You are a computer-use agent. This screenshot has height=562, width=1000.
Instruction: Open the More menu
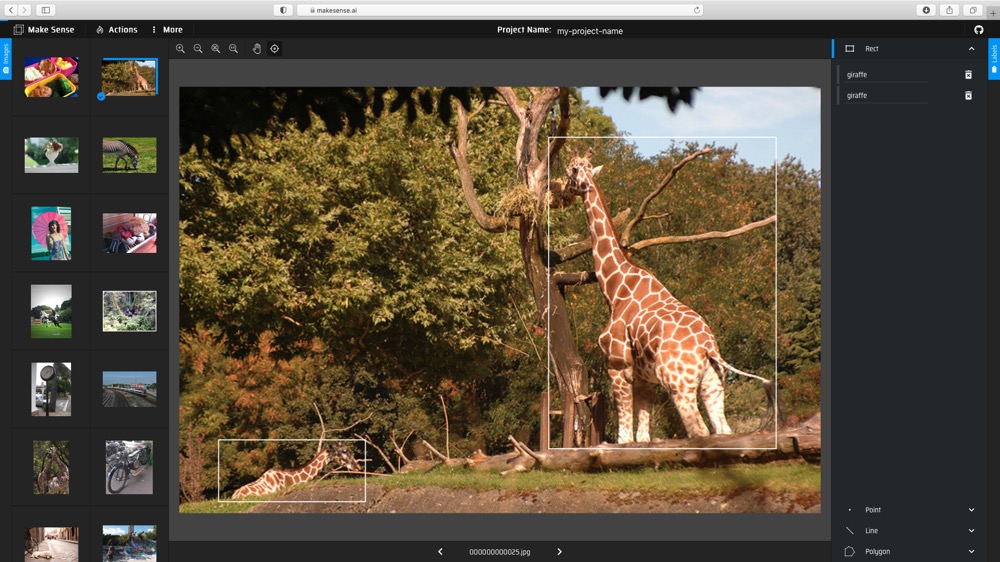coord(167,30)
